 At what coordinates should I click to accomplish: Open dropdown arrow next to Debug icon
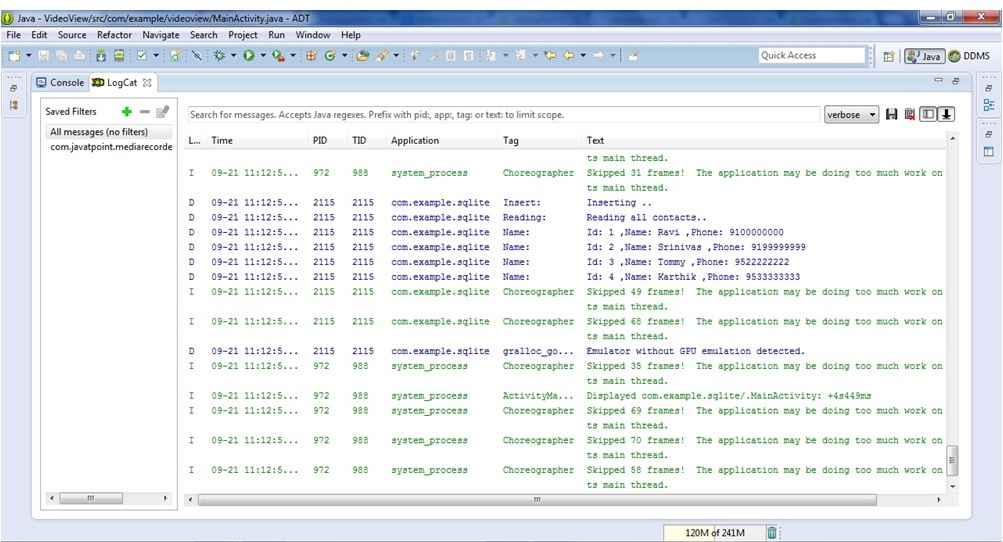click(233, 56)
